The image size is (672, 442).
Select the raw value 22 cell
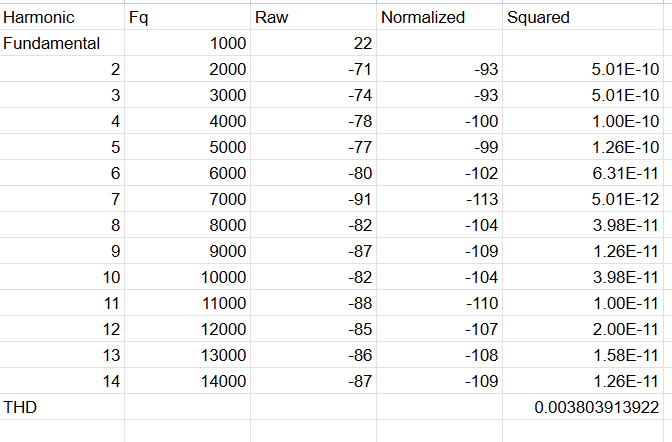tap(313, 43)
